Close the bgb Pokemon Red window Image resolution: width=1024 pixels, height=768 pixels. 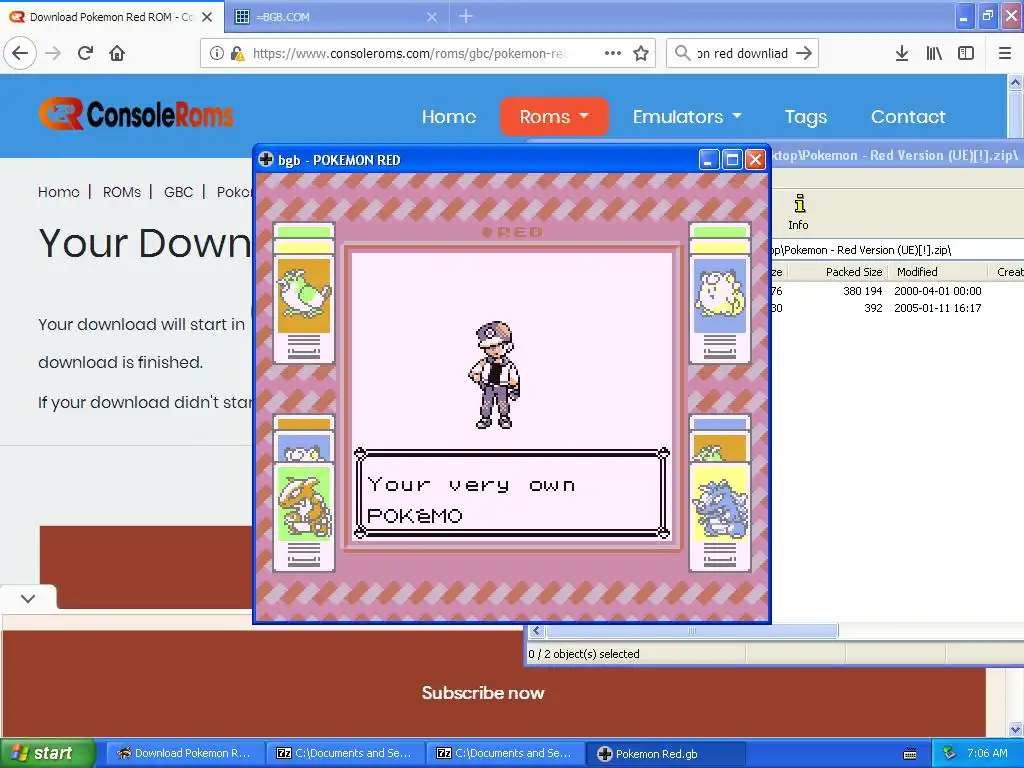click(x=756, y=159)
